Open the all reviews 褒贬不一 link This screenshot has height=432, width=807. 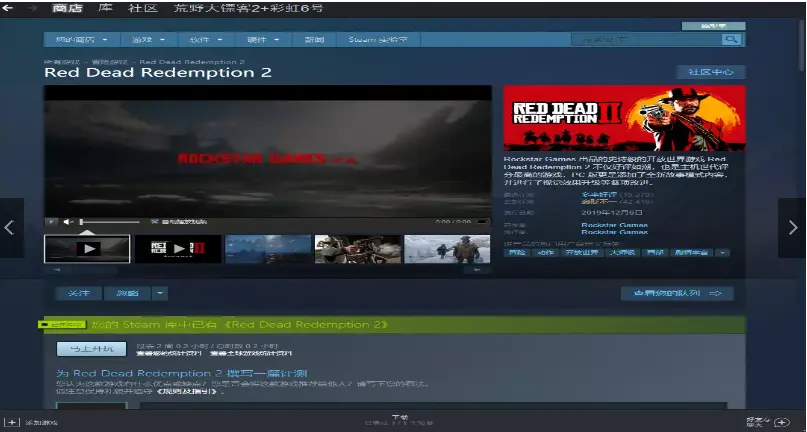coord(599,202)
